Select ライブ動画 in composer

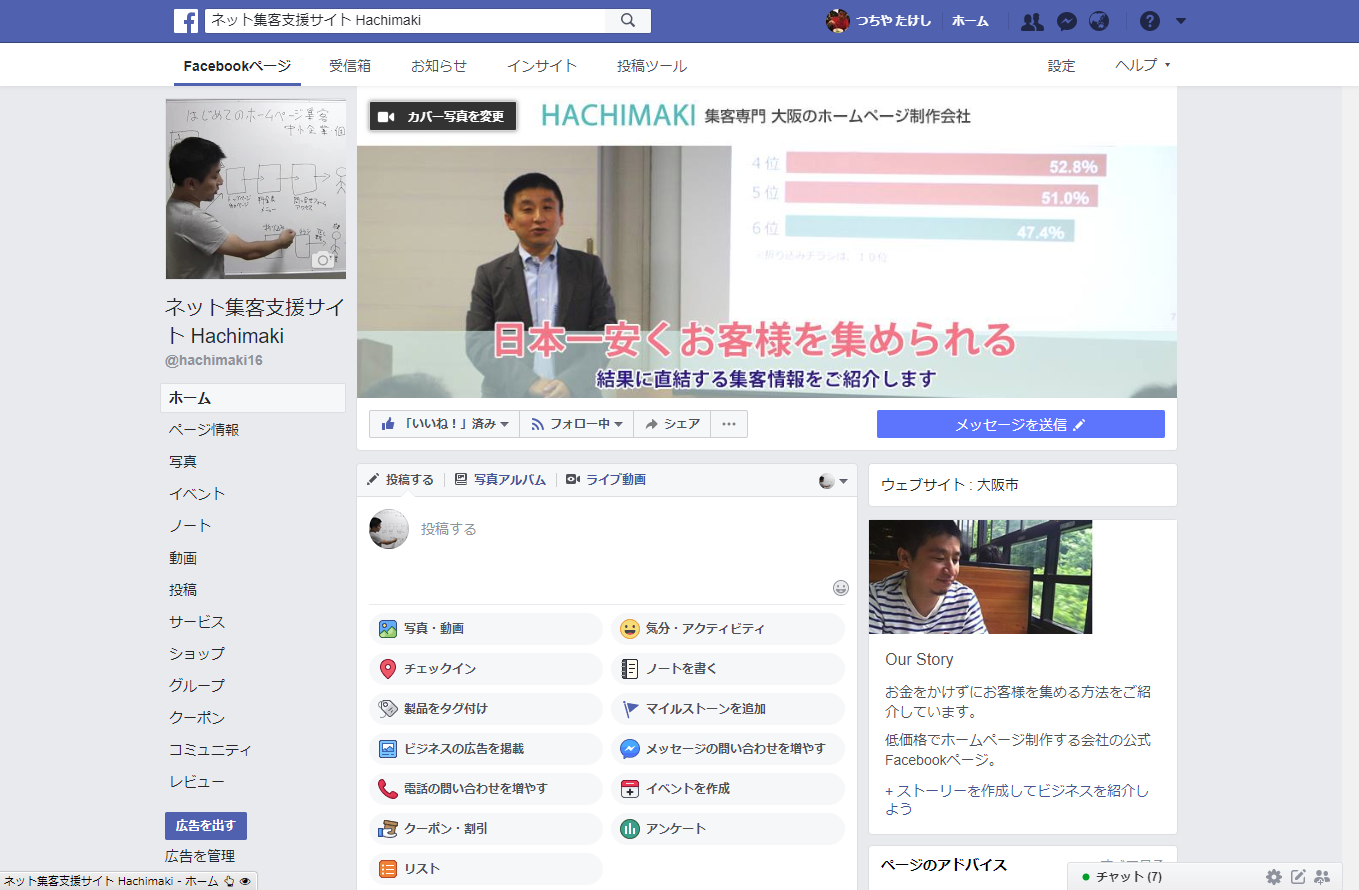click(606, 480)
